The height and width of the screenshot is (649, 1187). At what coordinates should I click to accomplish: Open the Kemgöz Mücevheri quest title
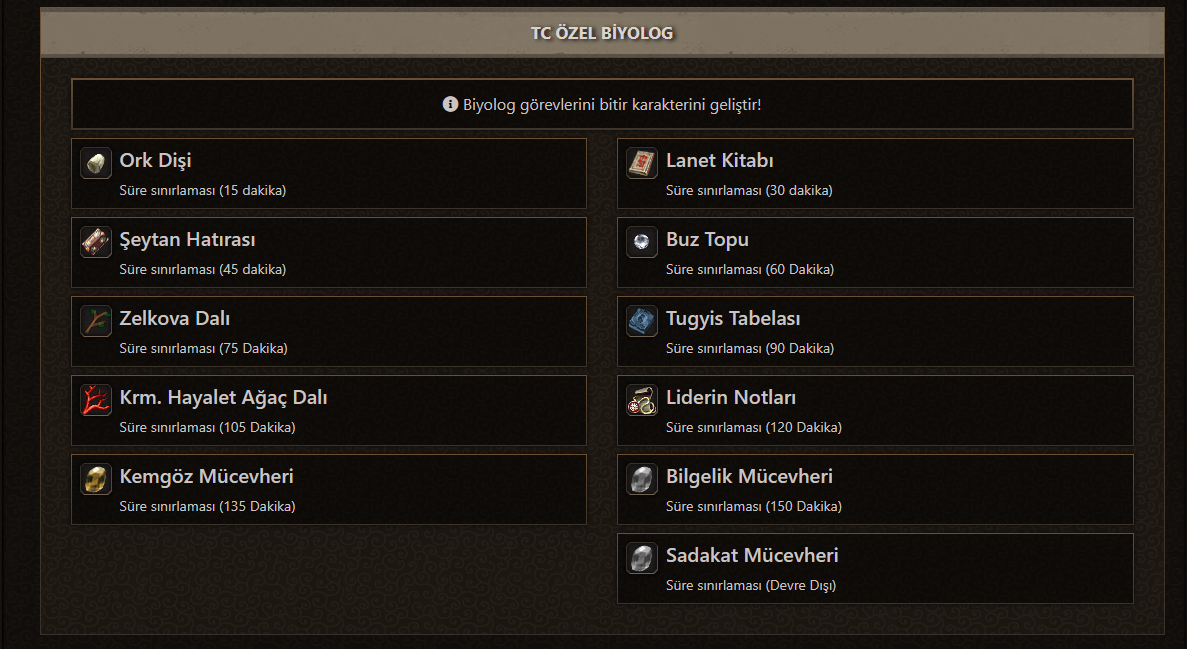pyautogui.click(x=206, y=476)
